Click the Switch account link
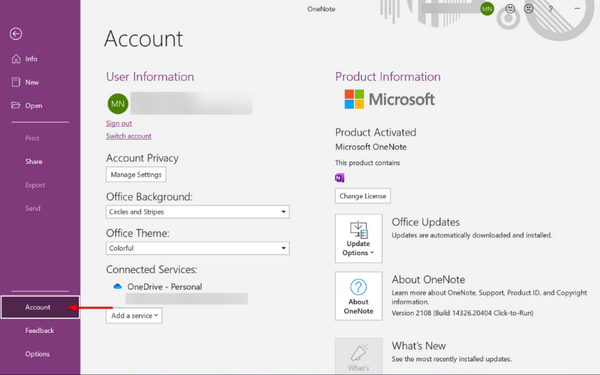 click(x=129, y=136)
